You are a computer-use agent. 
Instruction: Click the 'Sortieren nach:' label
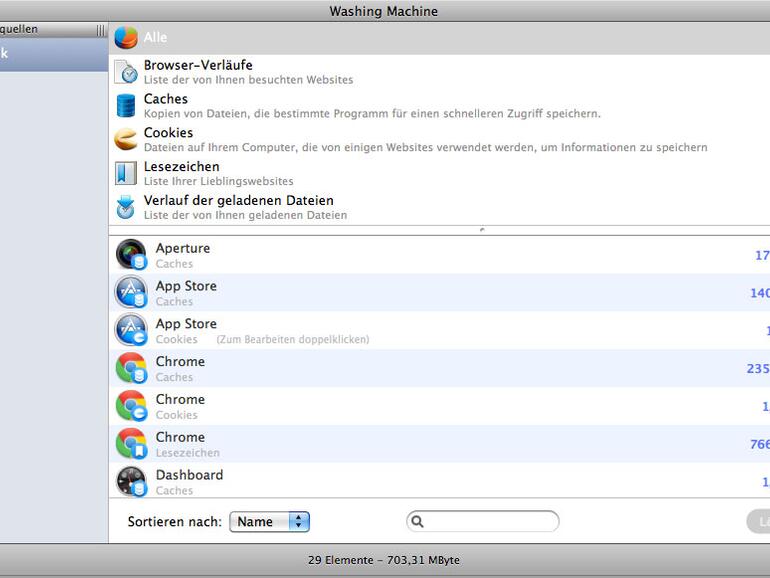point(175,522)
